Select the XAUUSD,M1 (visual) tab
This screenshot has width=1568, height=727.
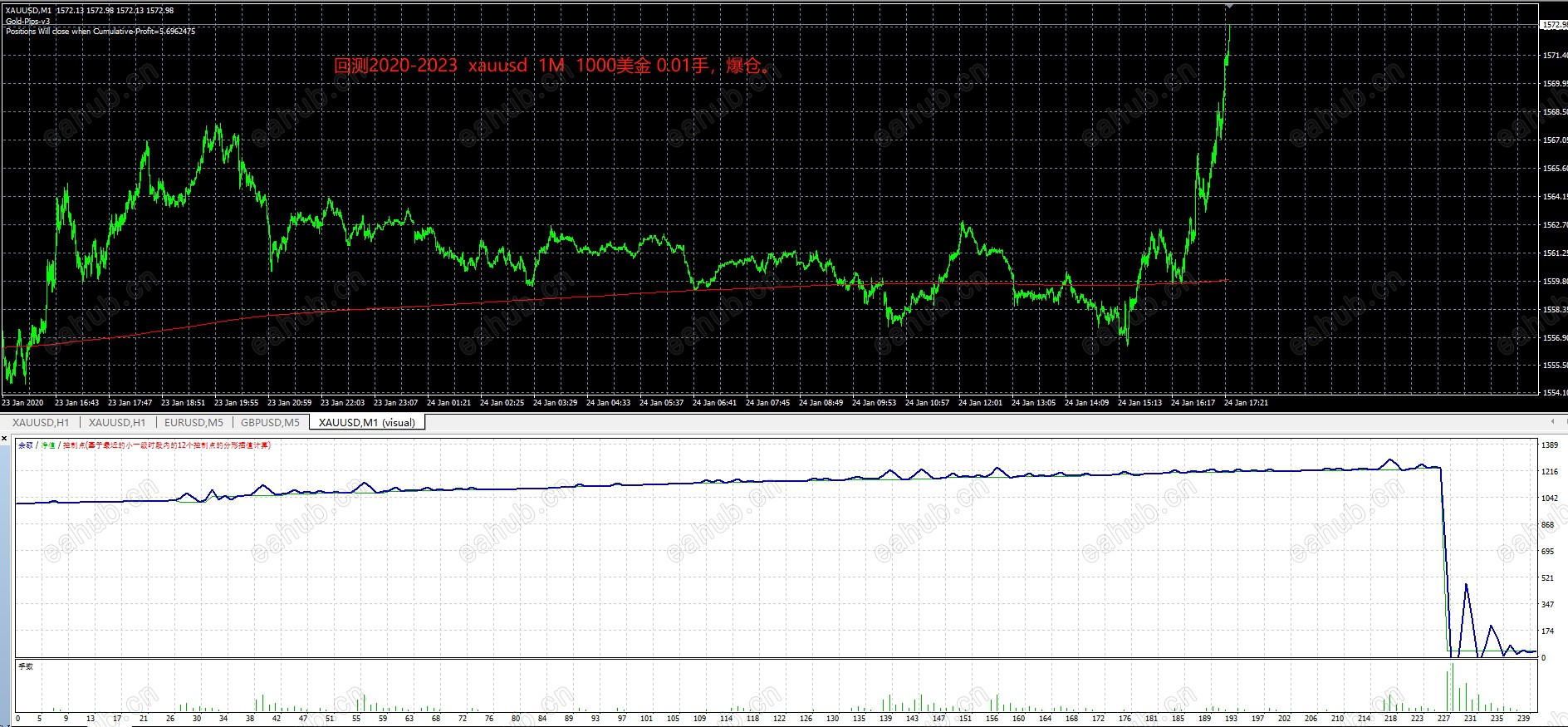(367, 422)
